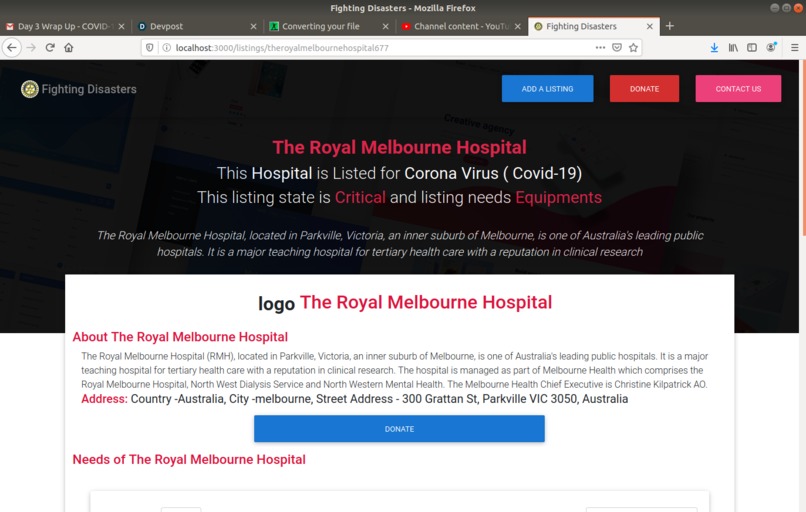806x512 pixels.
Task: Click the browser forward arrow
Action: 31,48
